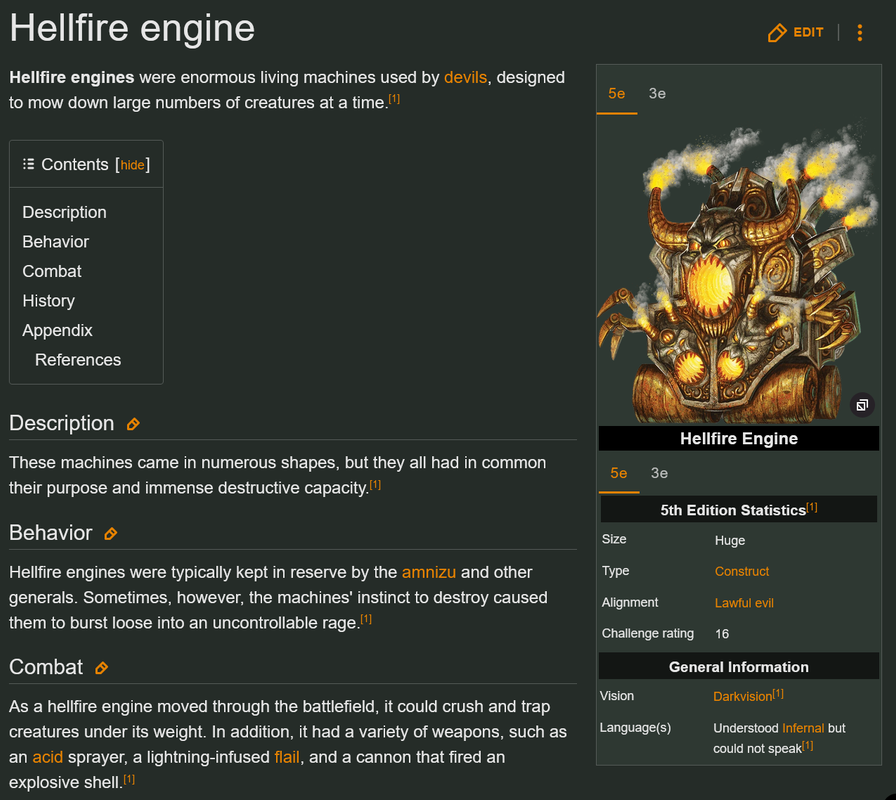This screenshot has height=800, width=896.
Task: Open the Infernal language link
Action: 803,728
